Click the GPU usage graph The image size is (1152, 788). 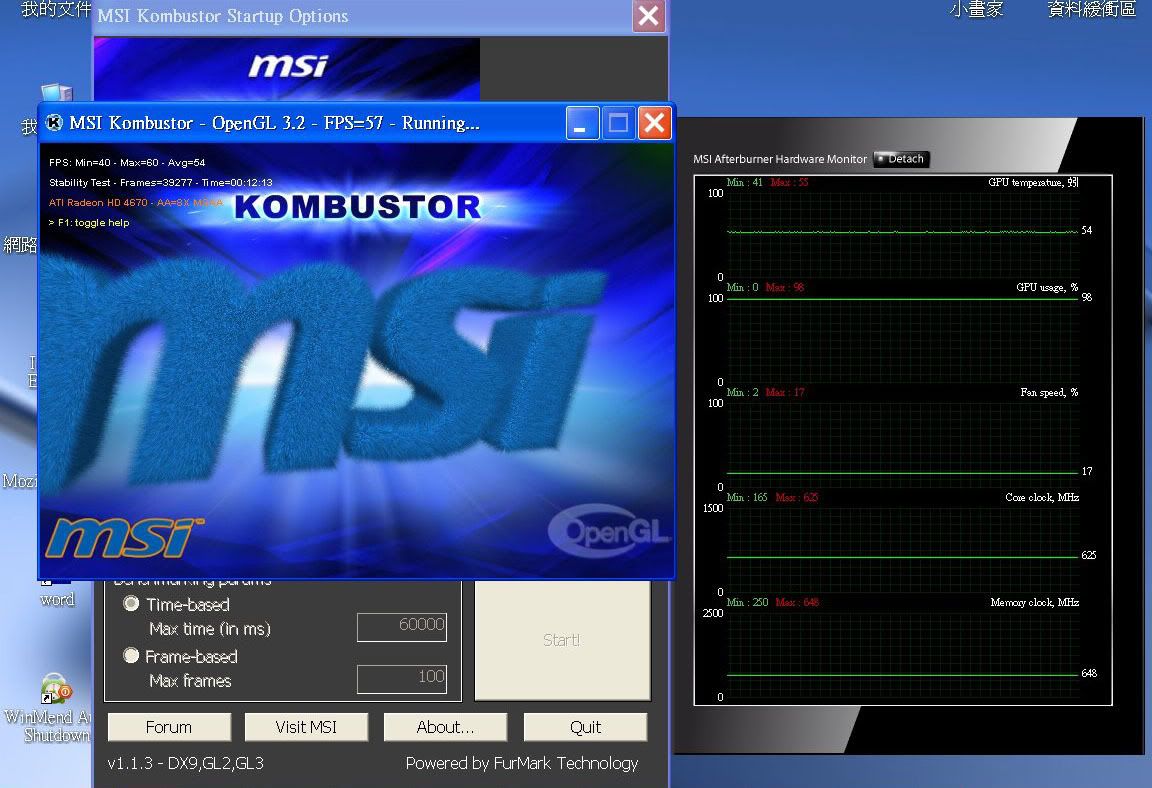coord(903,340)
